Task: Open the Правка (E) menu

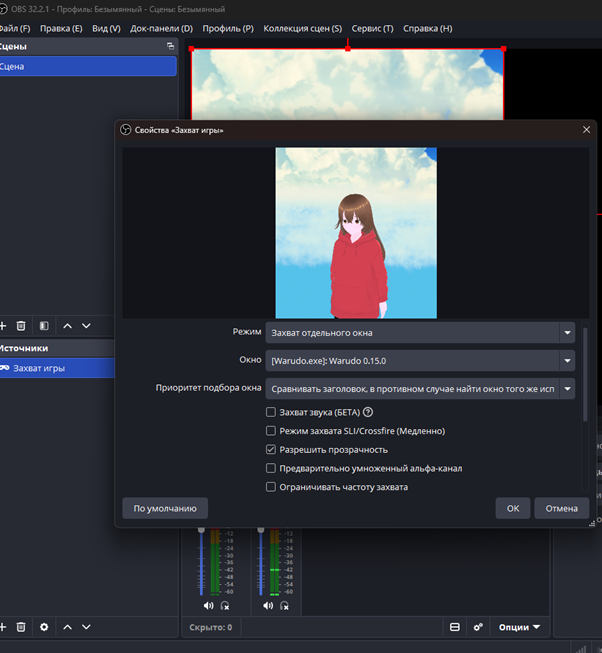Action: point(61,28)
